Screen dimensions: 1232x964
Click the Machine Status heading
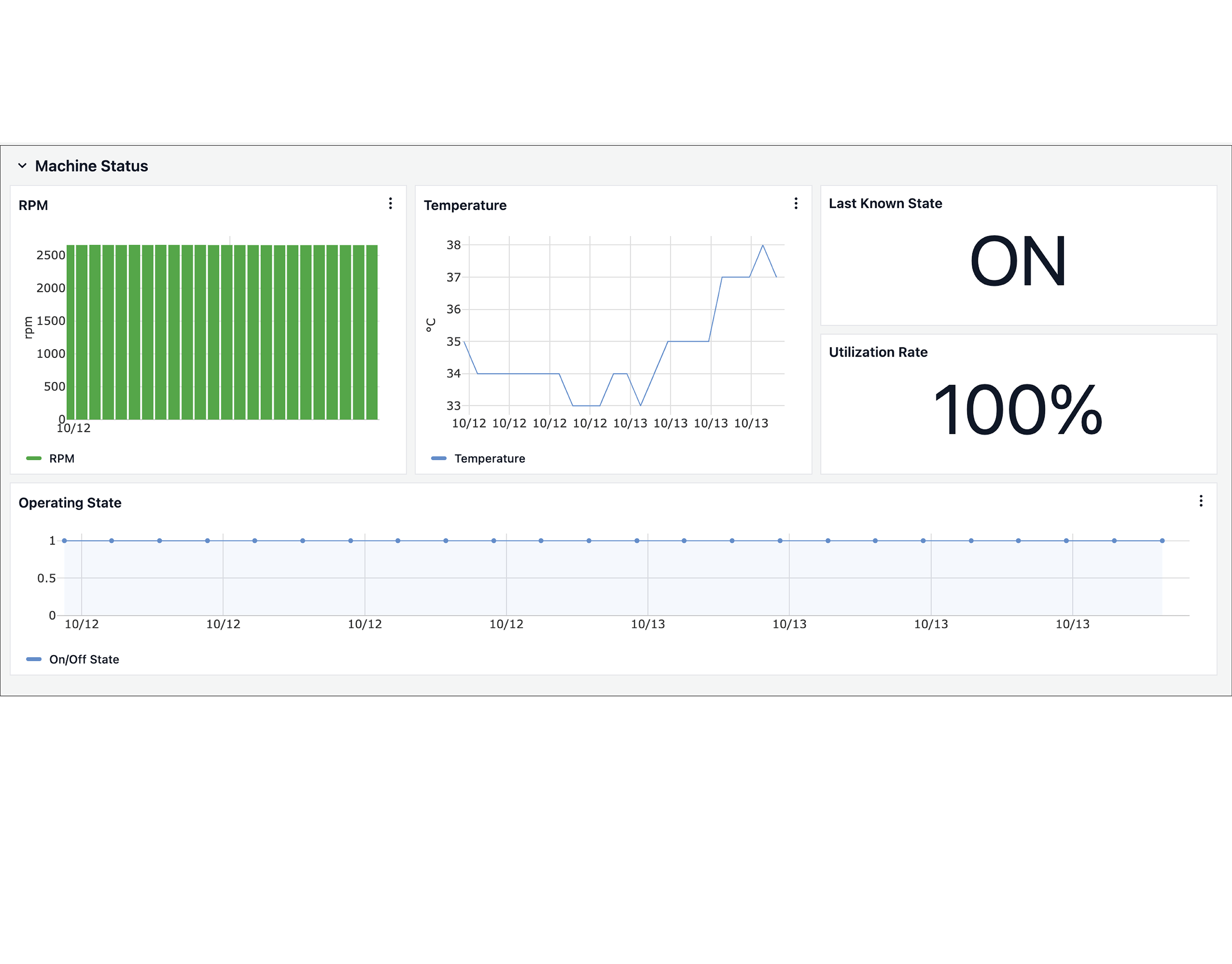tap(91, 166)
